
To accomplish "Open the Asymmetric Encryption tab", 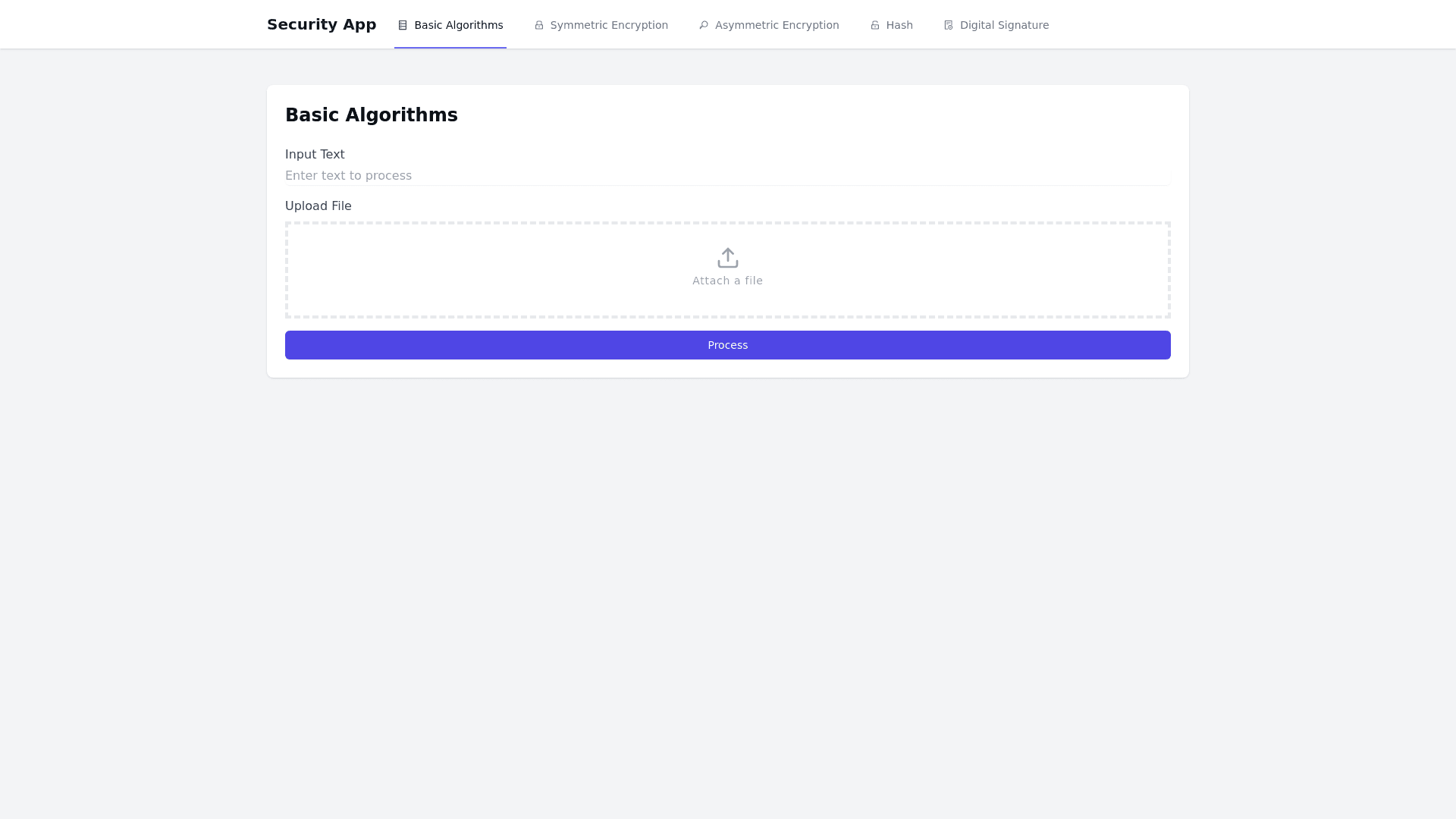I will click(x=777, y=25).
